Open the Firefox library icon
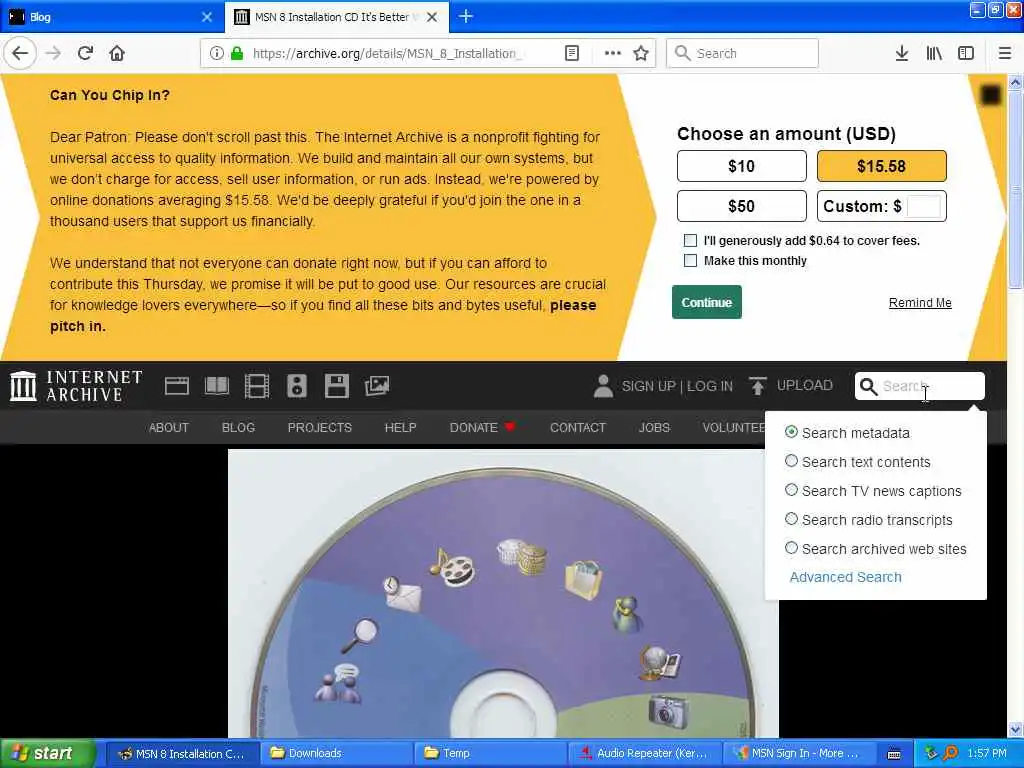1024x768 pixels. [934, 54]
